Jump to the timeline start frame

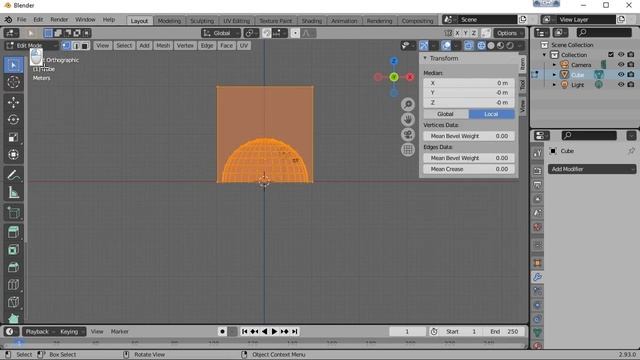pyautogui.click(x=244, y=331)
